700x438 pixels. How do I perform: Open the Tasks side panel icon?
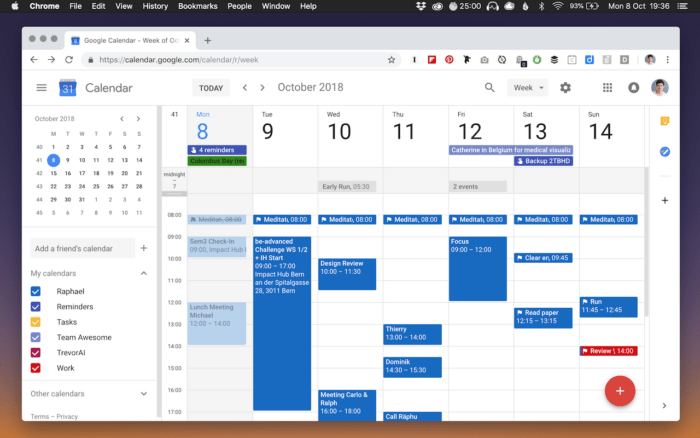[665, 152]
